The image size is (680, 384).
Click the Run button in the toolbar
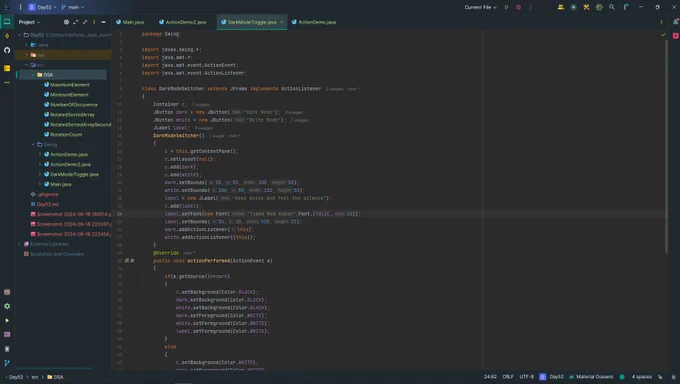click(506, 7)
